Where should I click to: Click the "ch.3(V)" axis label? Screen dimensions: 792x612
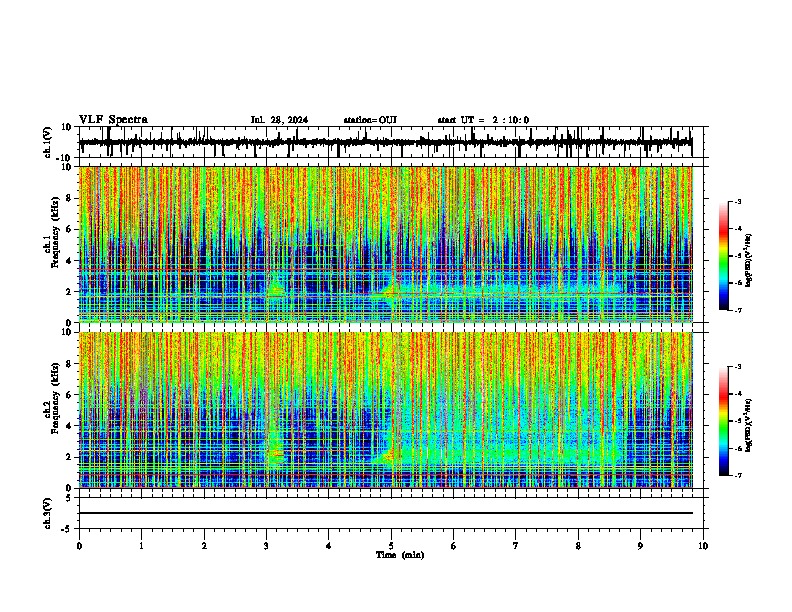point(48,513)
